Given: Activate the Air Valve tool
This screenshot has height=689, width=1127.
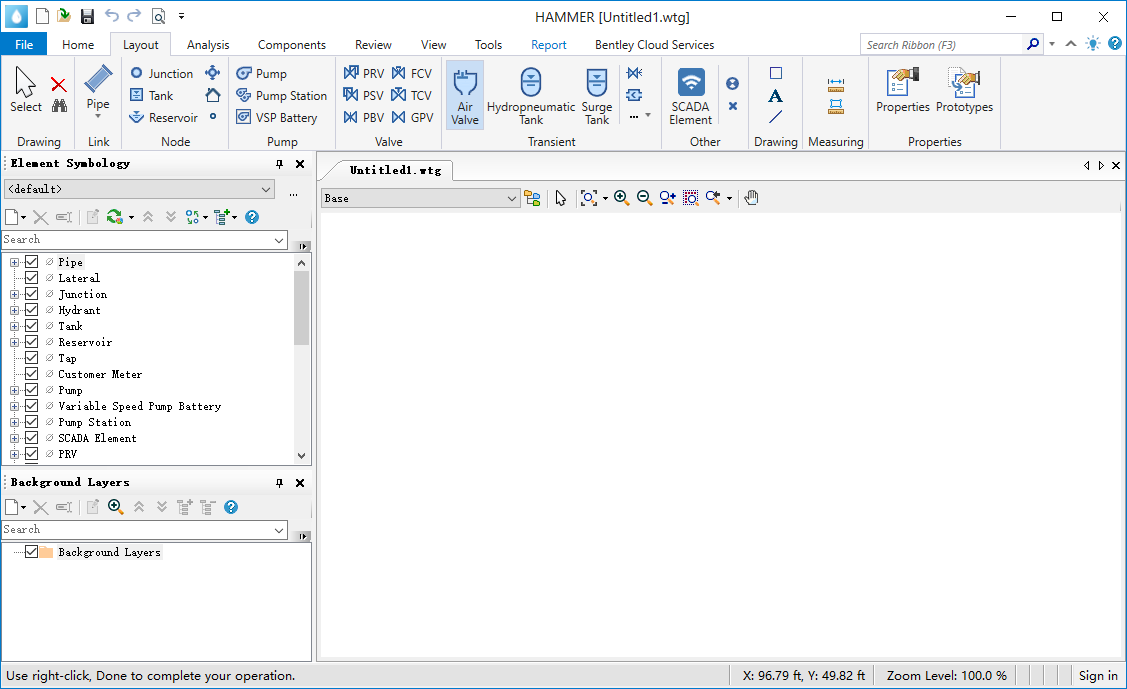Looking at the screenshot, I should click(x=465, y=96).
